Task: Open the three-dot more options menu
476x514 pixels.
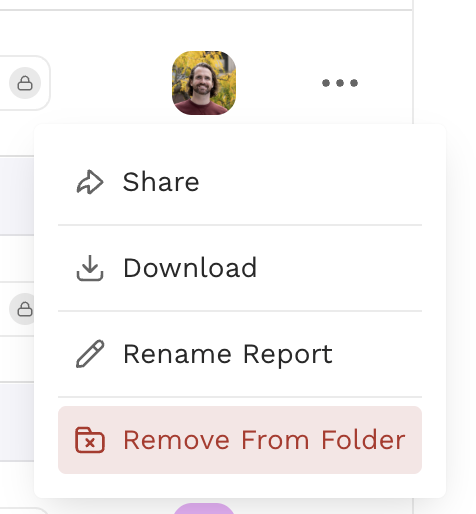Action: click(340, 83)
